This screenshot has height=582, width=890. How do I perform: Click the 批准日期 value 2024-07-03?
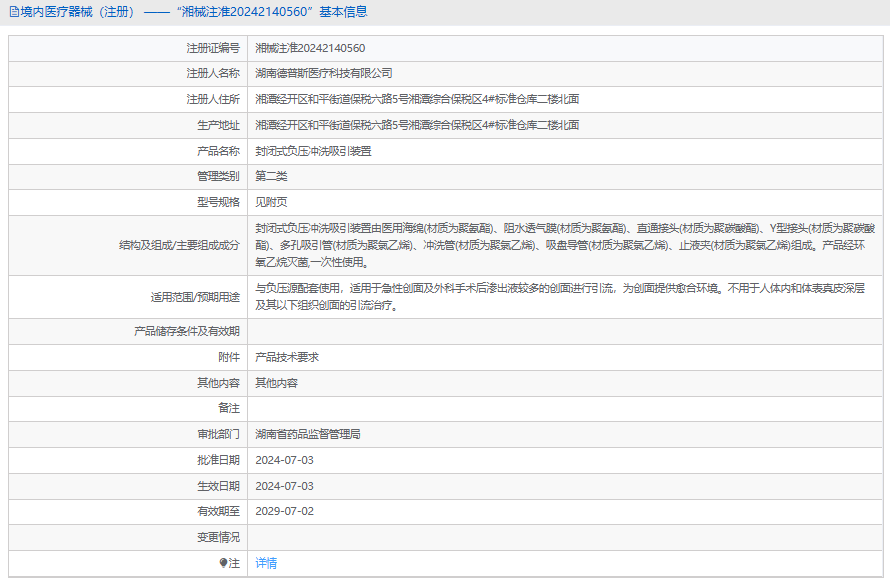click(284, 460)
